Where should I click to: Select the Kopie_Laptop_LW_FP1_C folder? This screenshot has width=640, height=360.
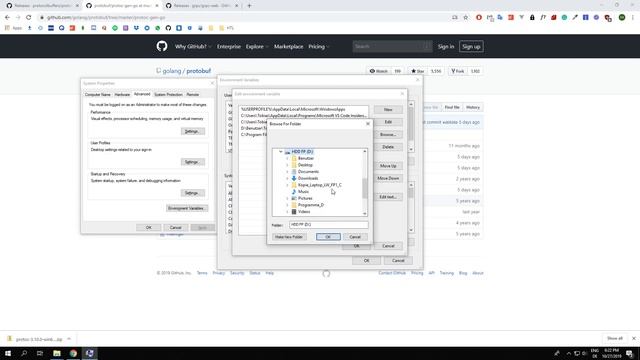tap(320, 185)
